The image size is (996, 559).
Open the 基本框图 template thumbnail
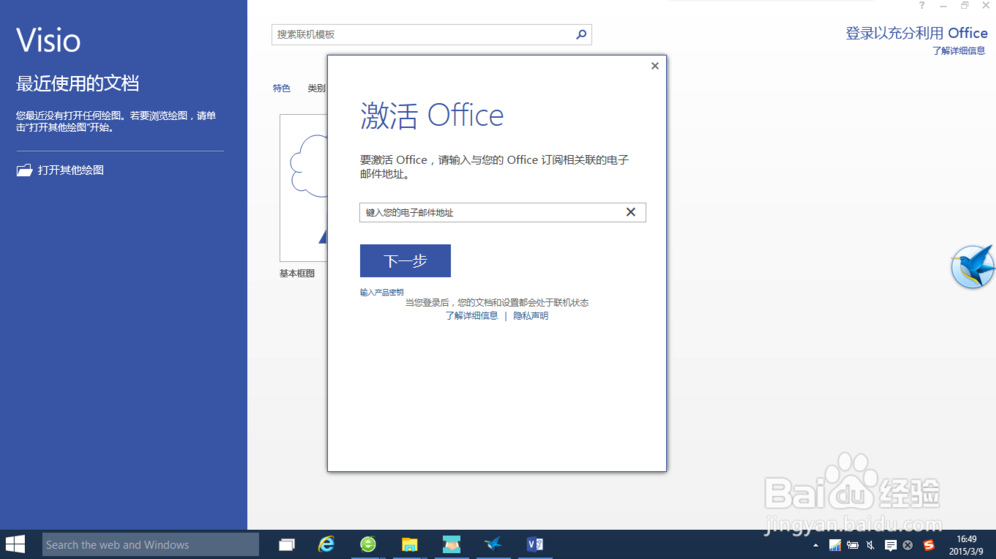[x=304, y=188]
